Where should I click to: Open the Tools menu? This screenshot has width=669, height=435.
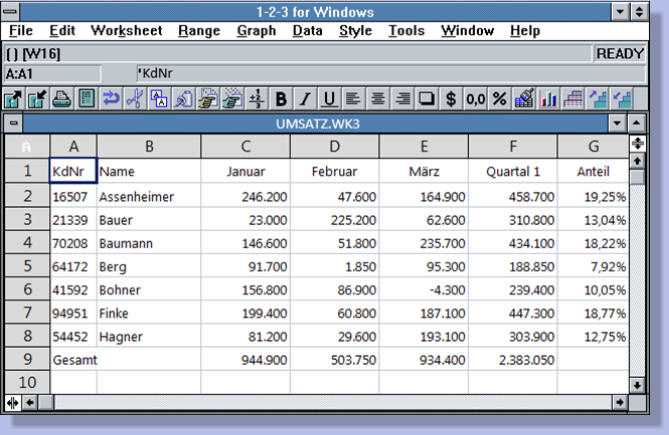pyautogui.click(x=407, y=31)
